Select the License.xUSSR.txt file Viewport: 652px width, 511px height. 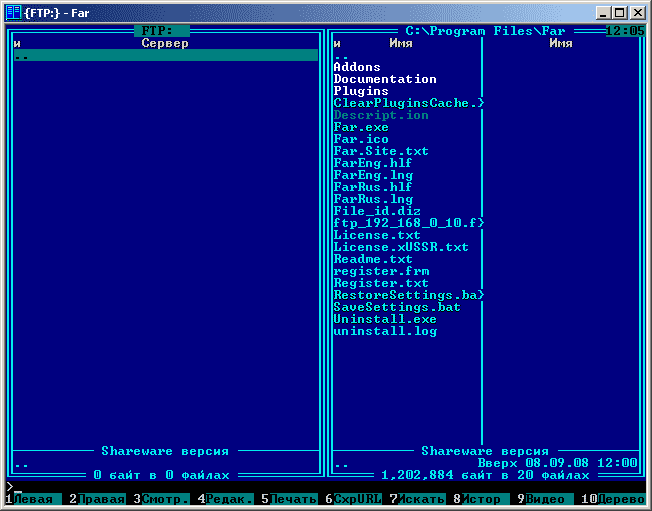point(401,247)
